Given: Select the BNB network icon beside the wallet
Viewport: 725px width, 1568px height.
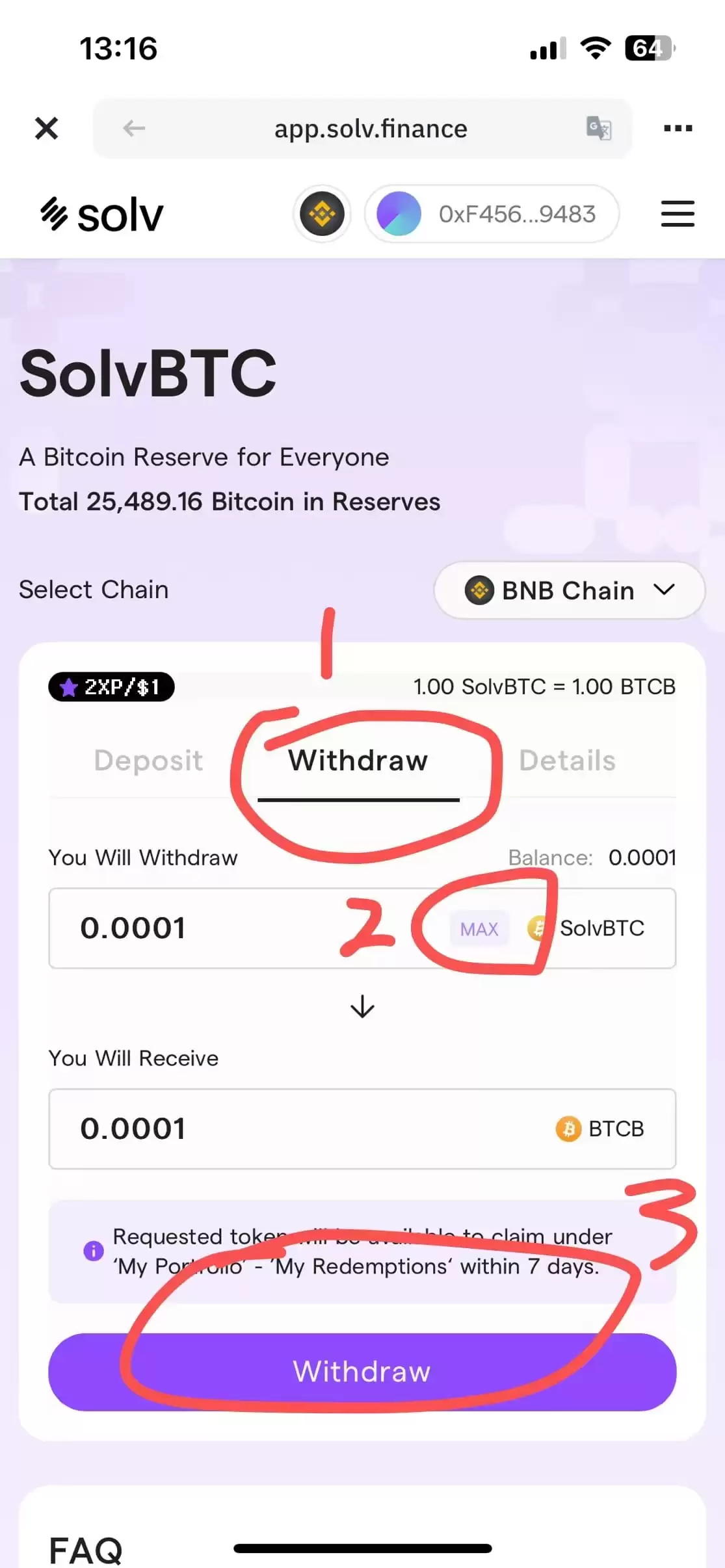Looking at the screenshot, I should point(321,214).
